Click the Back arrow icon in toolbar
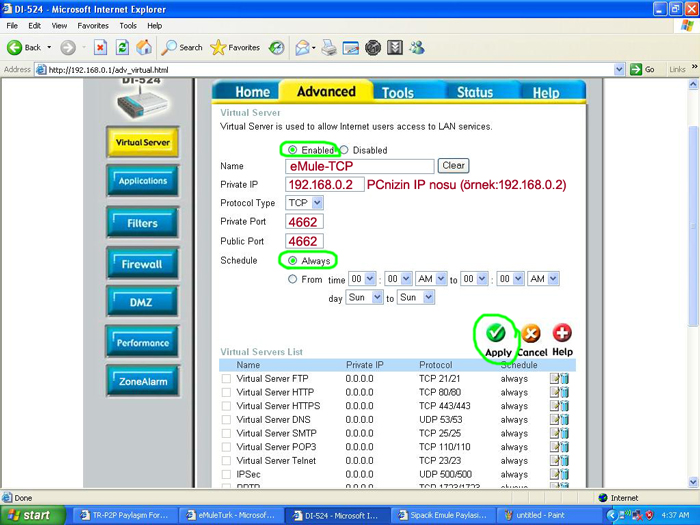Viewport: 700px width, 525px height. coord(14,47)
